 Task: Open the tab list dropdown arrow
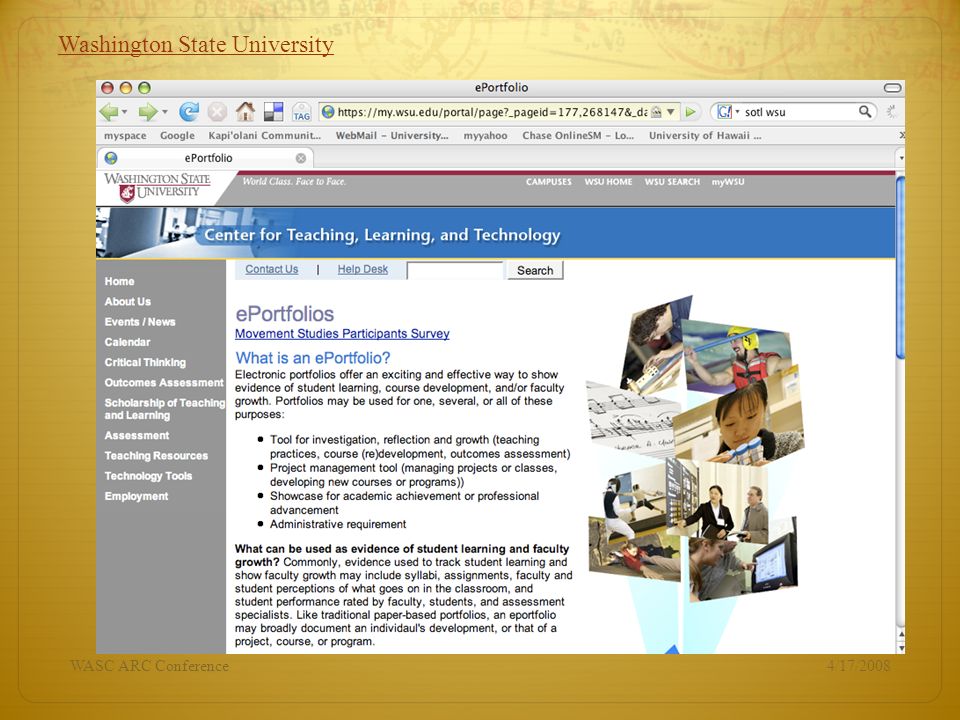(901, 158)
